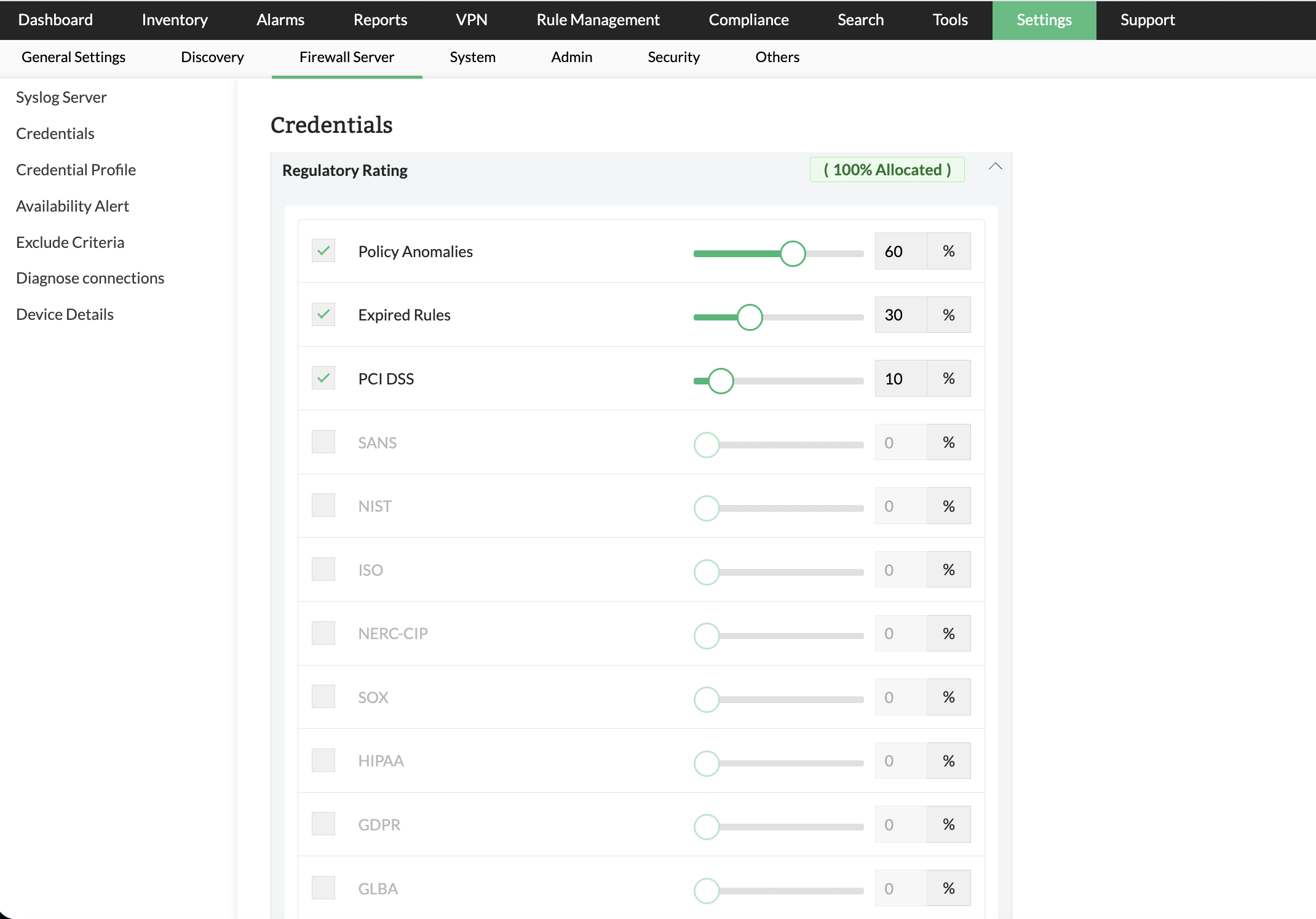Collapse the Regulatory Rating panel chevron
This screenshot has width=1316, height=919.
tap(995, 167)
